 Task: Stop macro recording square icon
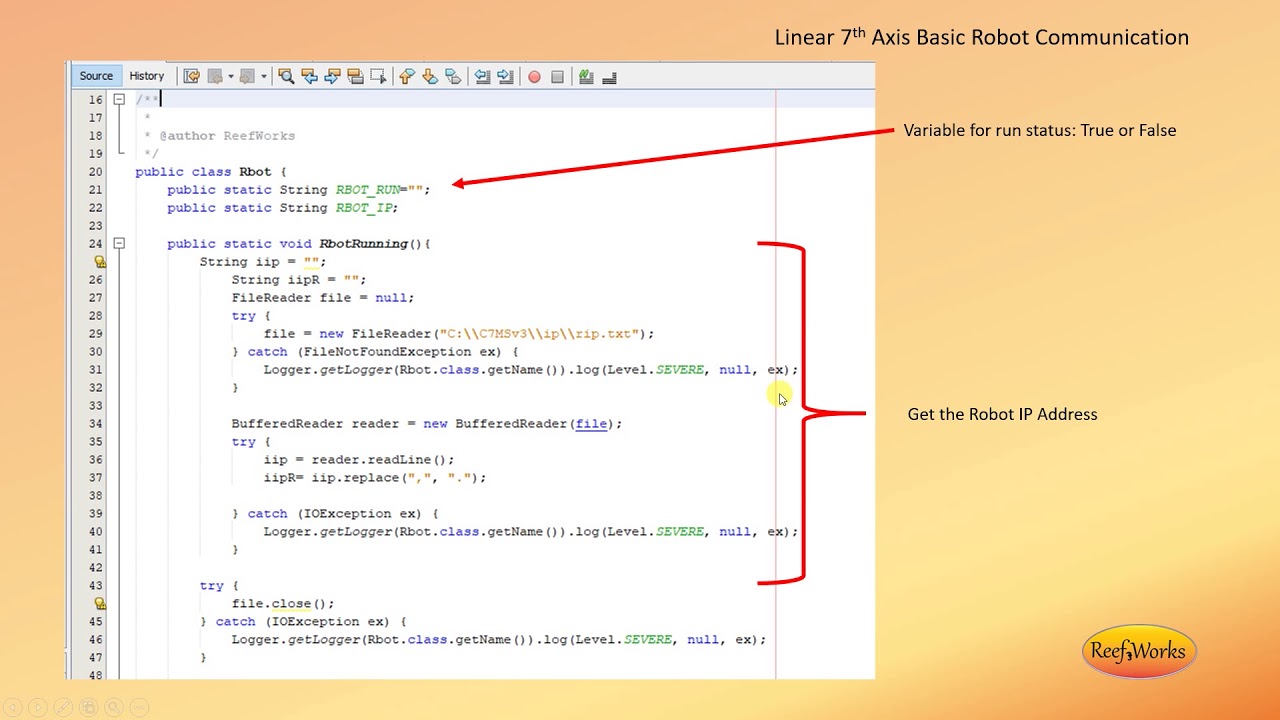click(x=557, y=76)
